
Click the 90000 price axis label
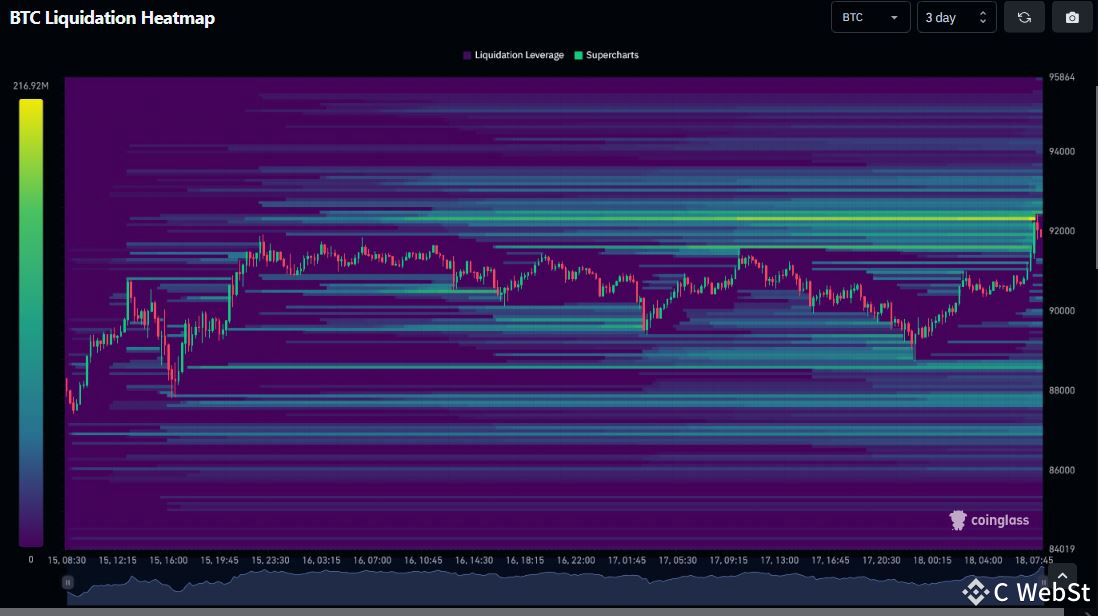1062,312
